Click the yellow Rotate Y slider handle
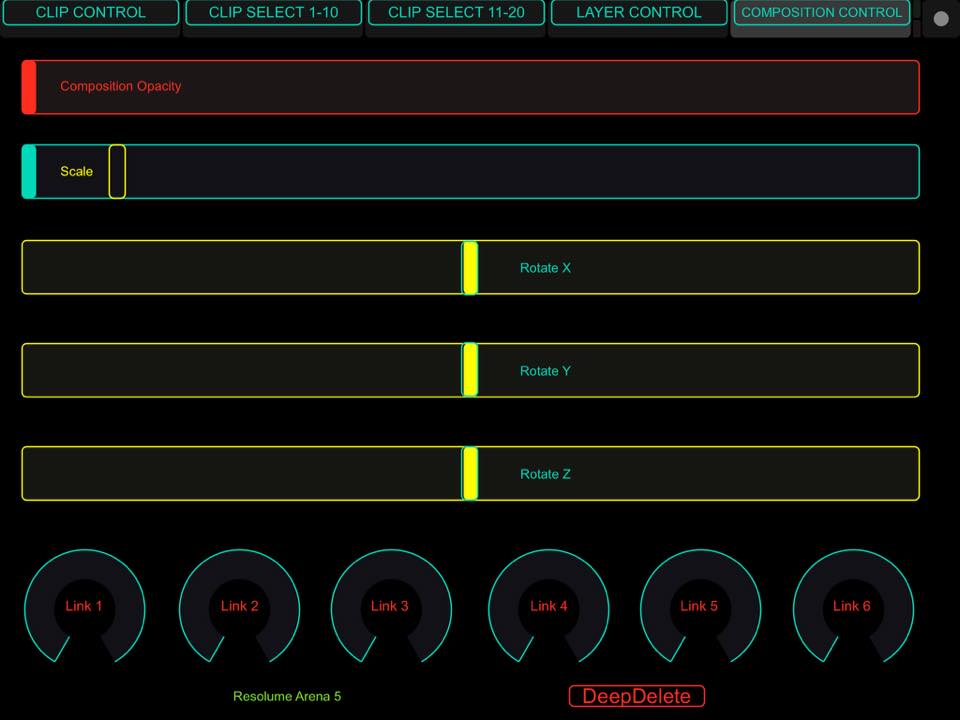The height and width of the screenshot is (720, 960). click(x=470, y=370)
